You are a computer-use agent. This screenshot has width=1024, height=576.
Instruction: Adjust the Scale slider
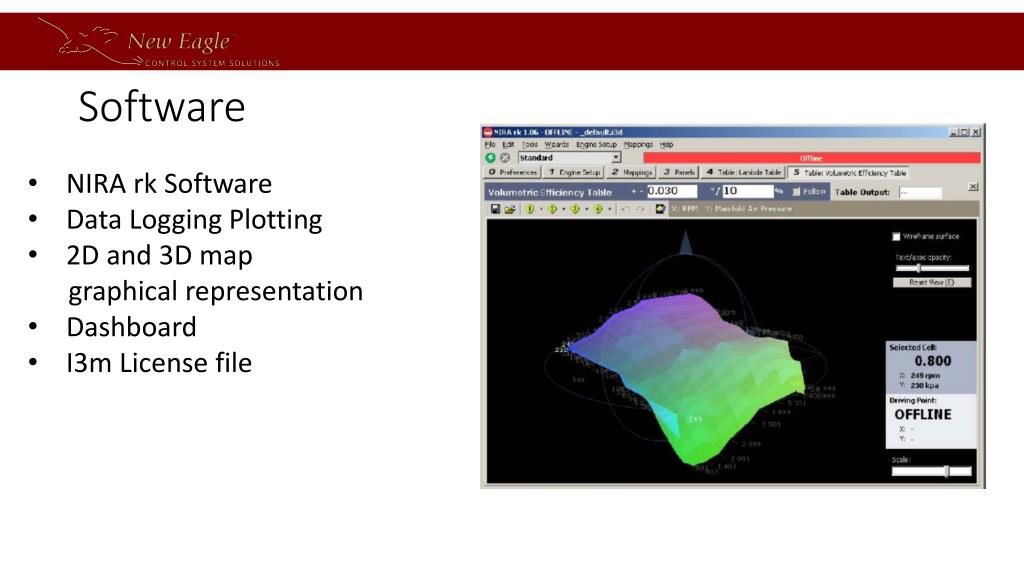pyautogui.click(x=932, y=471)
